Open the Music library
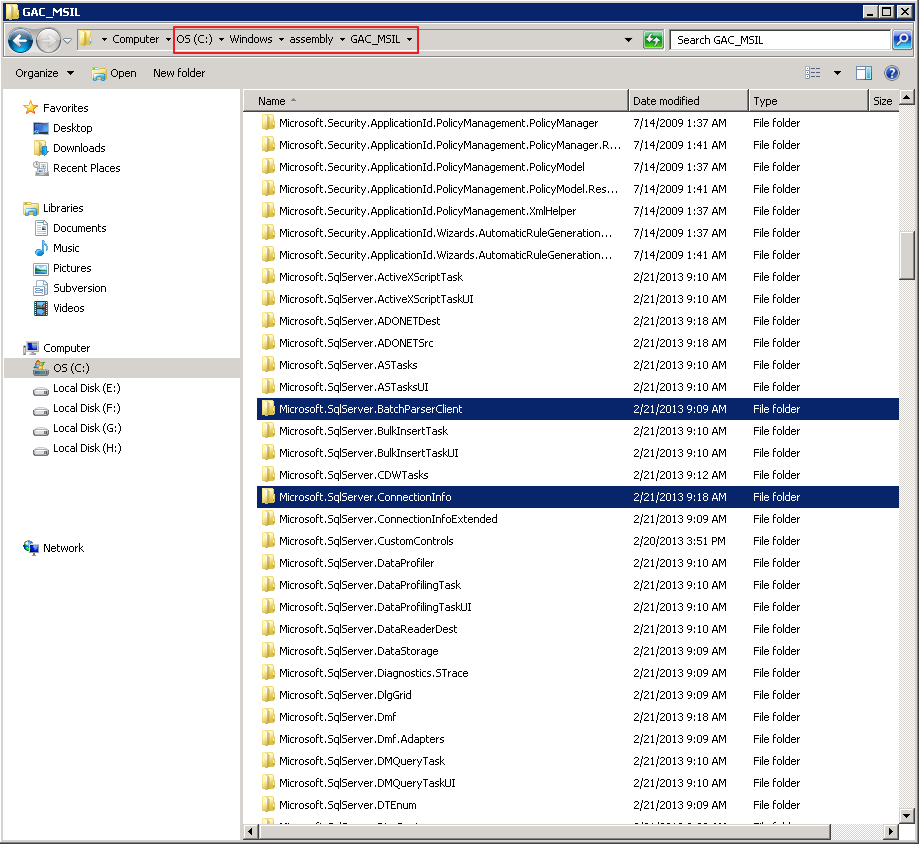 pyautogui.click(x=66, y=248)
